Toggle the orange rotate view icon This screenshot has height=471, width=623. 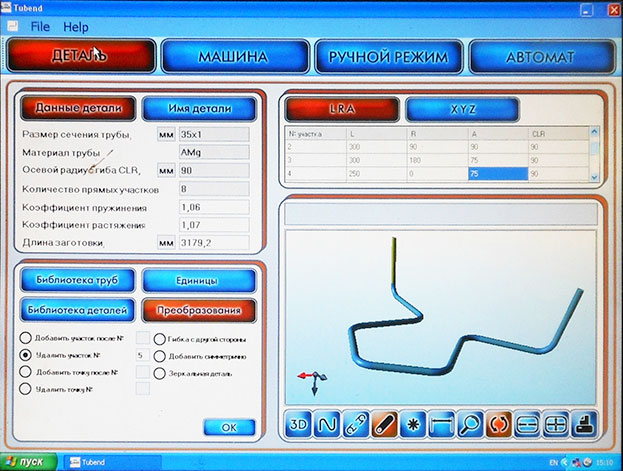499,424
